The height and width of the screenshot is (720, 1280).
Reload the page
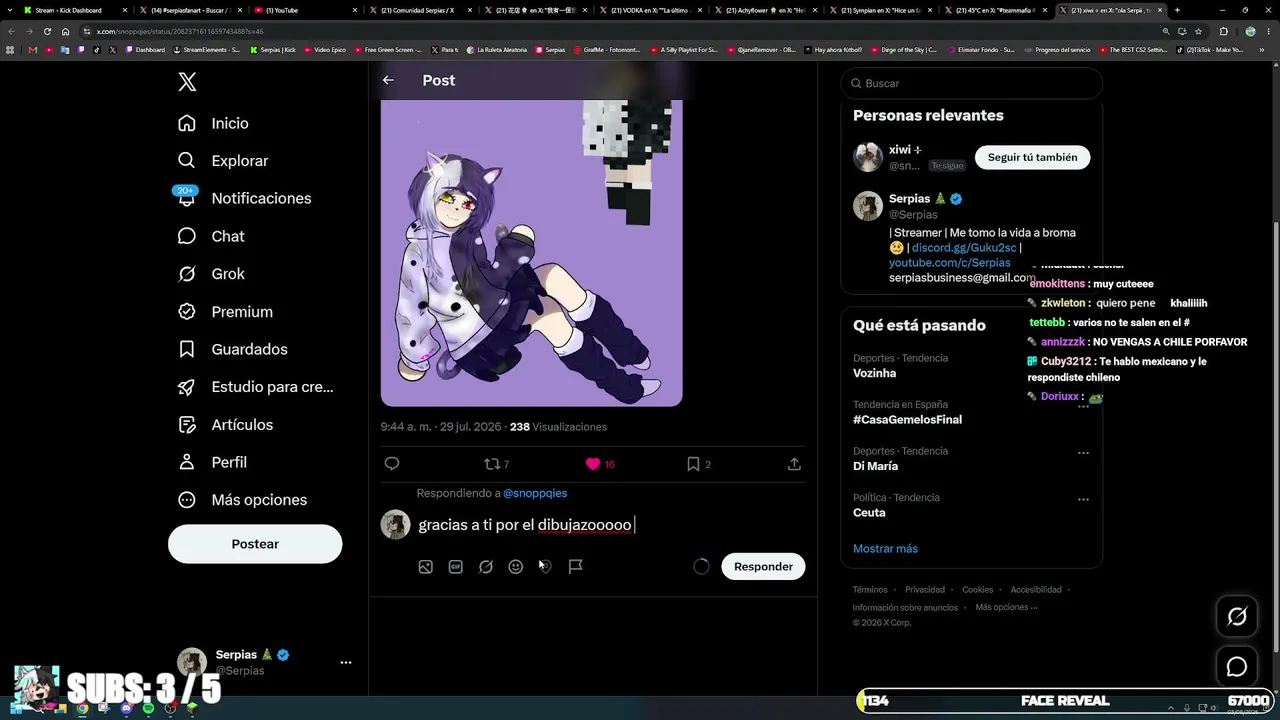pos(47,31)
